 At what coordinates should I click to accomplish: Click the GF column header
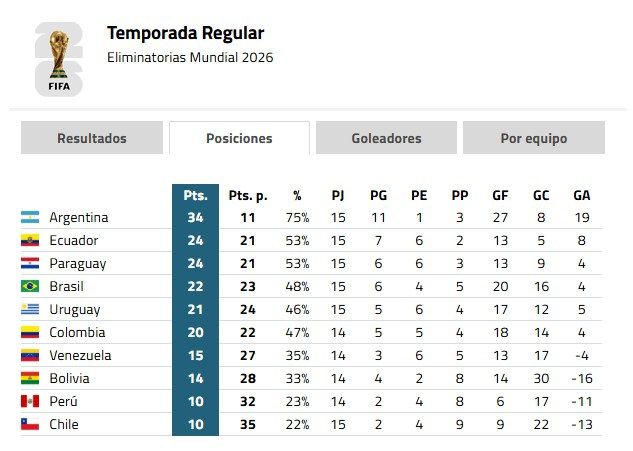(500, 195)
